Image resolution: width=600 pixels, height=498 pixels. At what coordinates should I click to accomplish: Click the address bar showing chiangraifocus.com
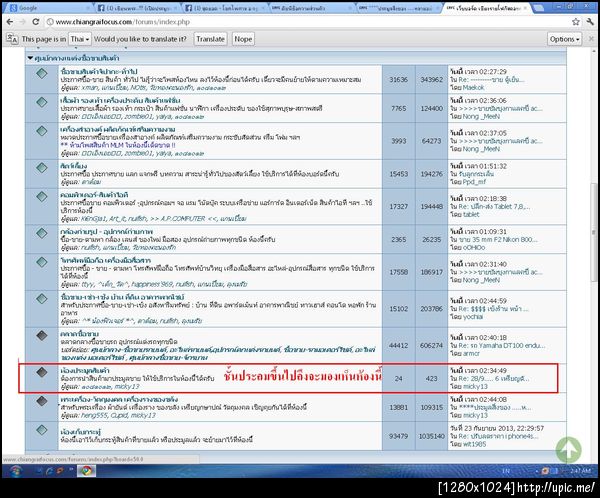pos(306,22)
